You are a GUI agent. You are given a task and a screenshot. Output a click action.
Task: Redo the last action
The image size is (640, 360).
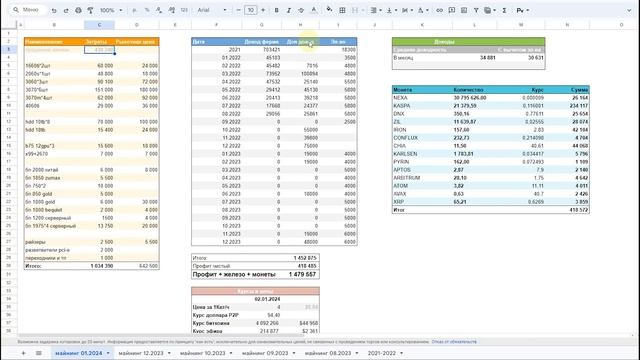(66, 10)
